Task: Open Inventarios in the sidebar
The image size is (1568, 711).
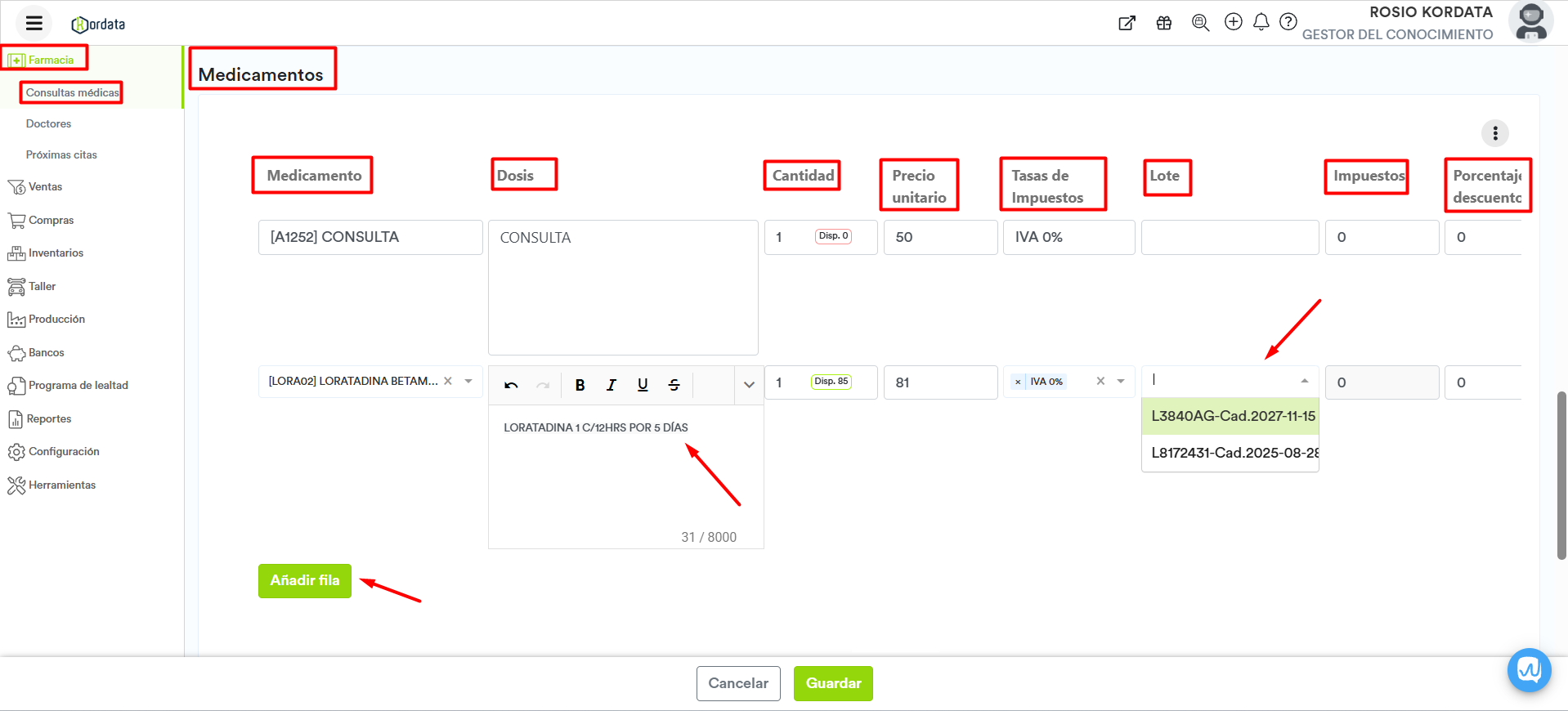Action: click(56, 253)
